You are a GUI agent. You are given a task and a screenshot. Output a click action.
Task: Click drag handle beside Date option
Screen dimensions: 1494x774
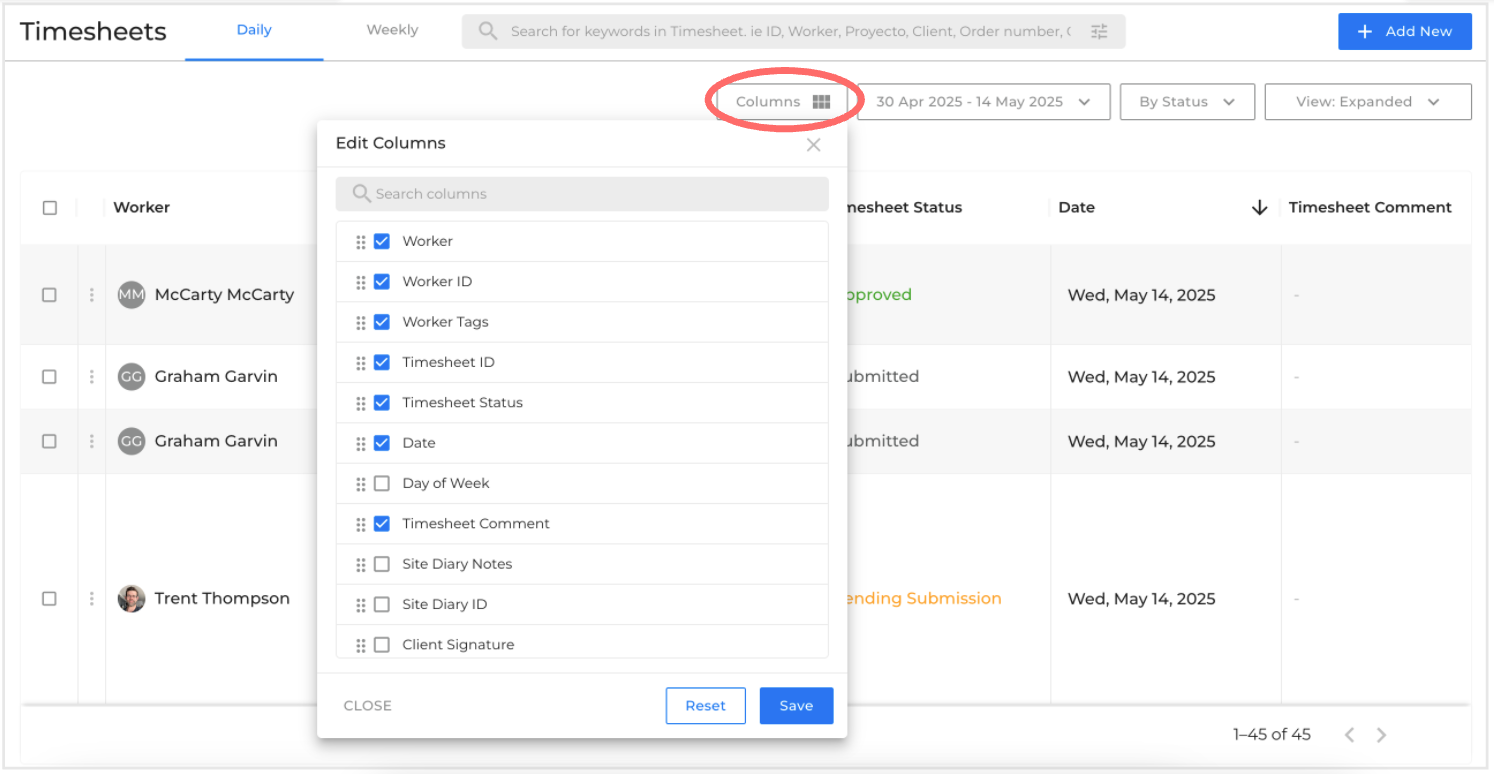point(360,443)
